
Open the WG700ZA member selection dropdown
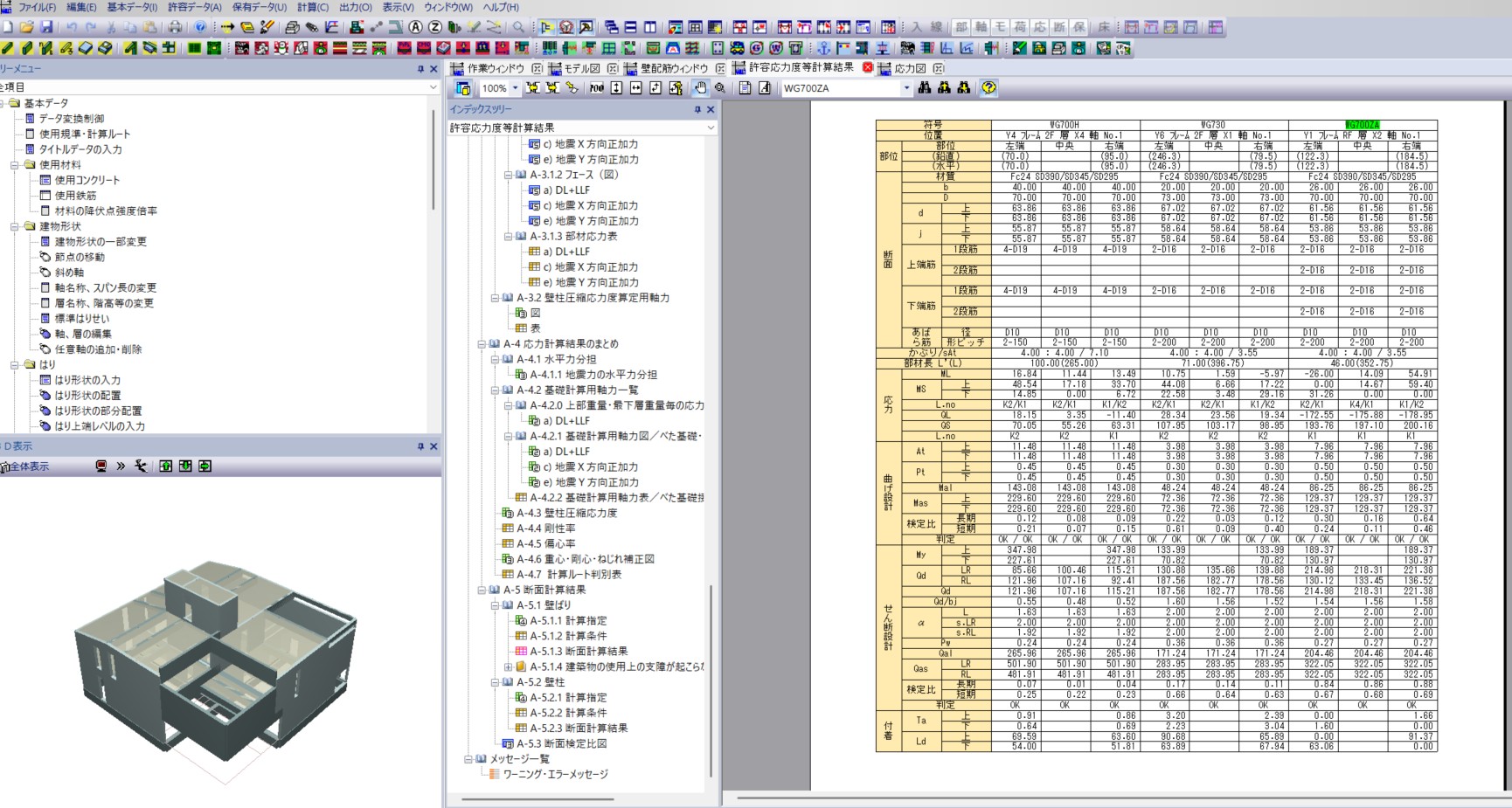click(x=906, y=88)
